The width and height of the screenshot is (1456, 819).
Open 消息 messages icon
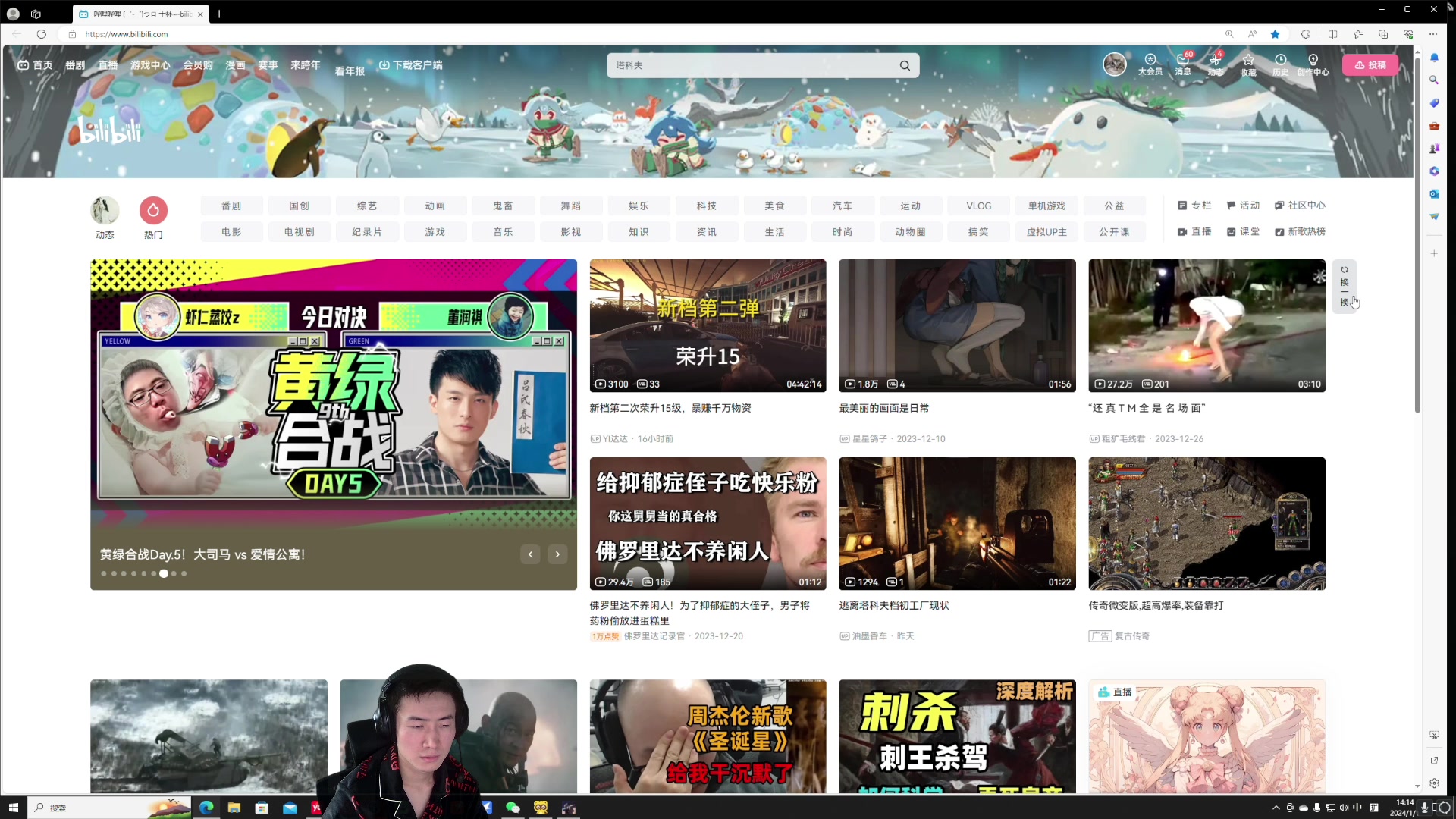pyautogui.click(x=1183, y=64)
